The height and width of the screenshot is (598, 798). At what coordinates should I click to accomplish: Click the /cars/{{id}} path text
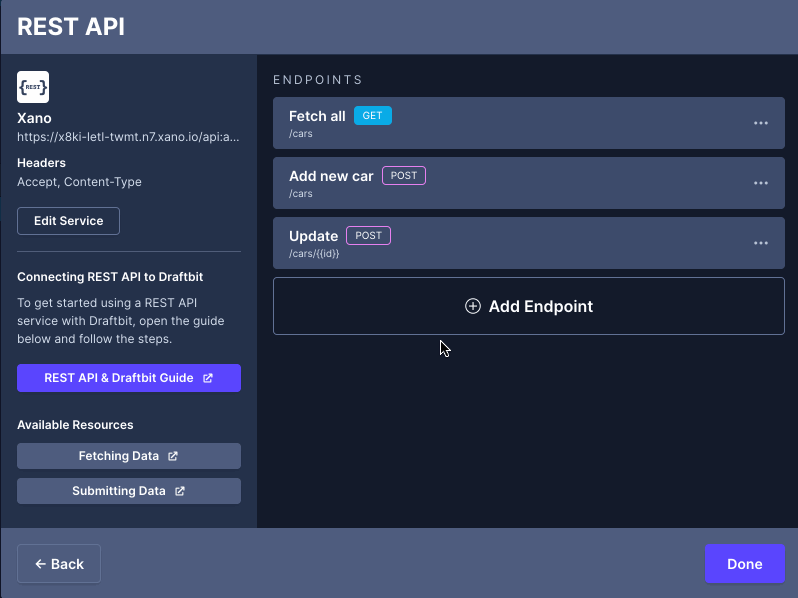314,253
